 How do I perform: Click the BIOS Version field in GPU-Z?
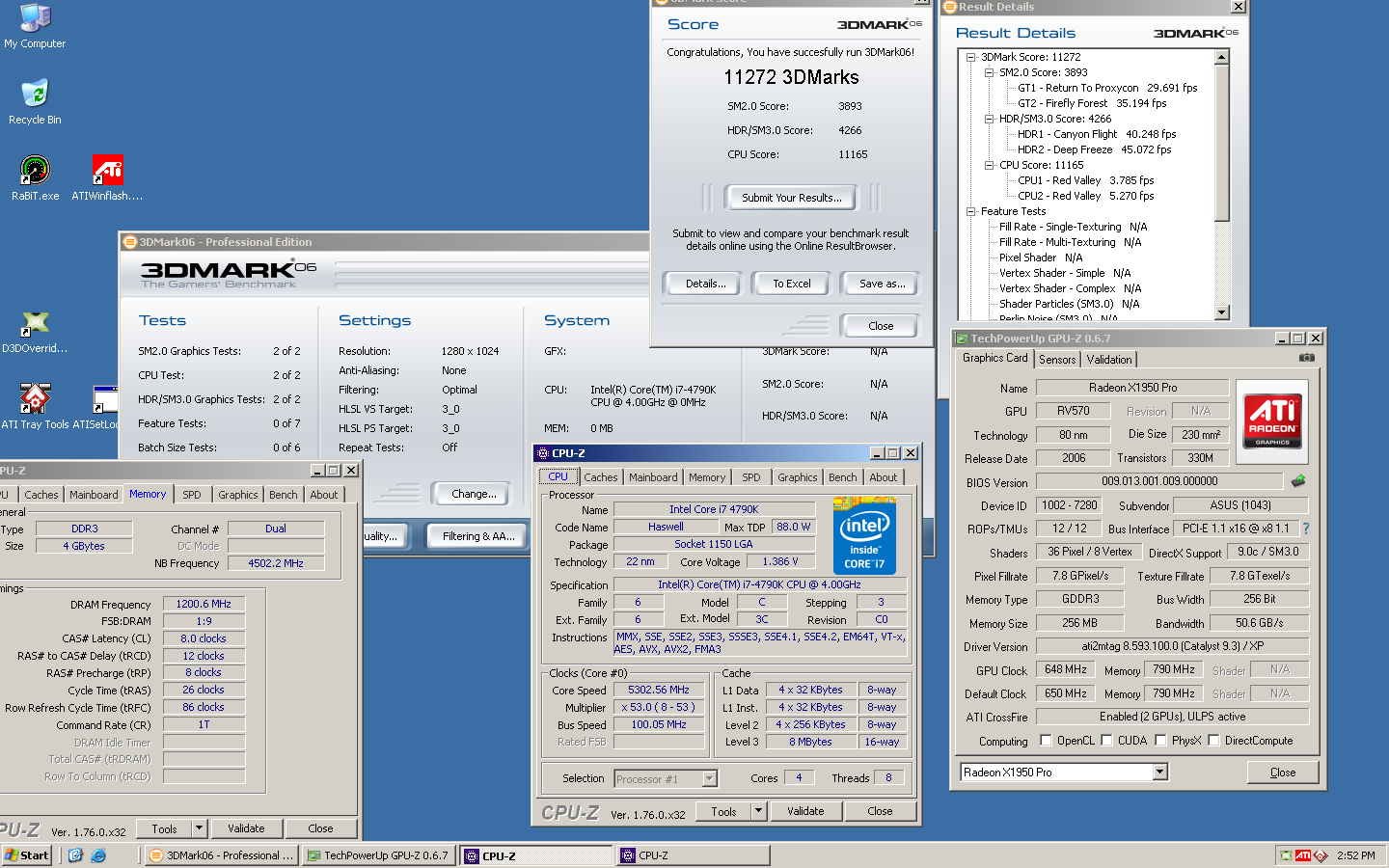pyautogui.click(x=1159, y=481)
